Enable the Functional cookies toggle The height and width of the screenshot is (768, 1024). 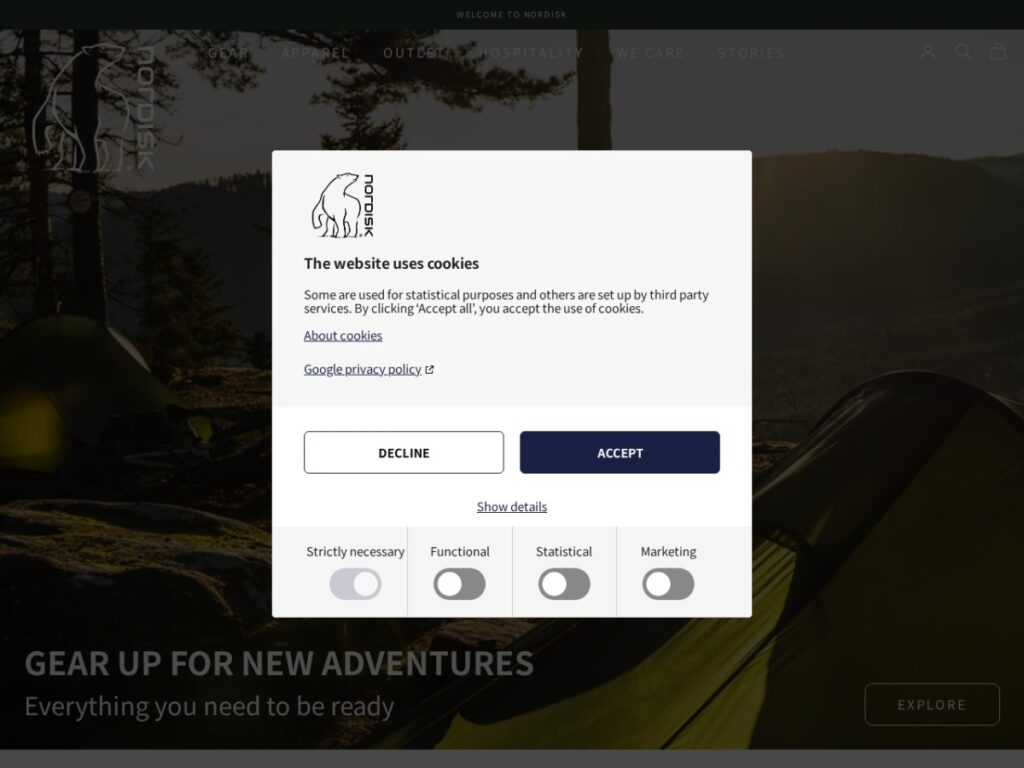[x=459, y=584]
